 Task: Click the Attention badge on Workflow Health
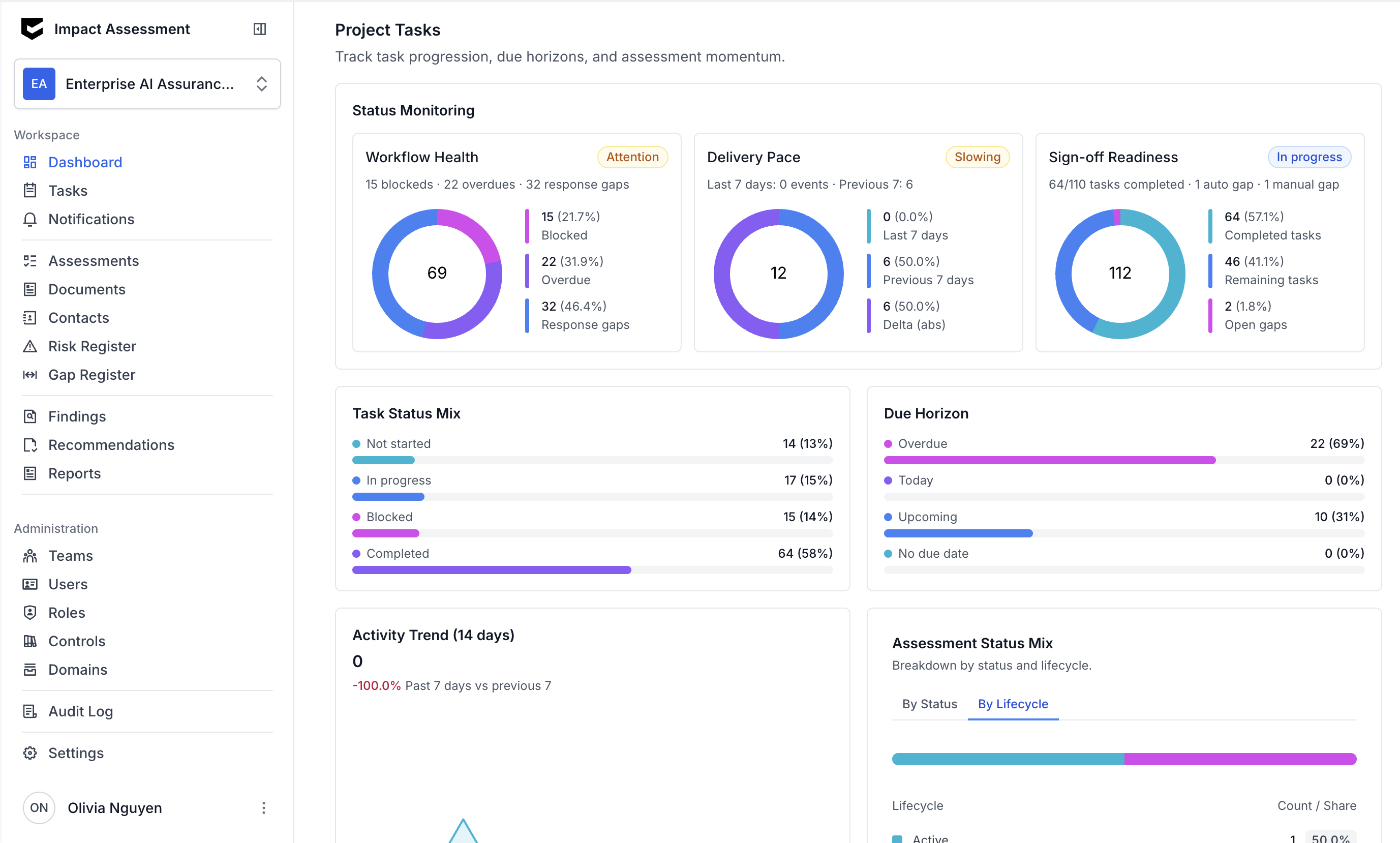(632, 157)
